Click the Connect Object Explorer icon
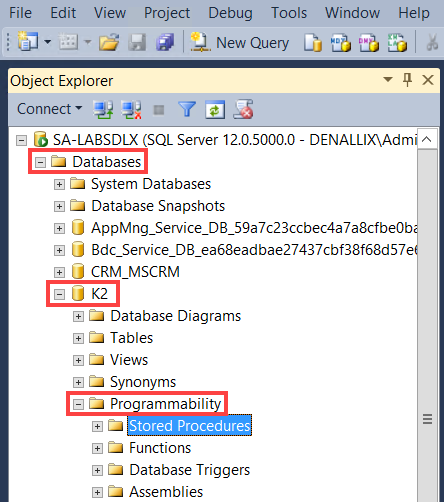 [x=103, y=109]
